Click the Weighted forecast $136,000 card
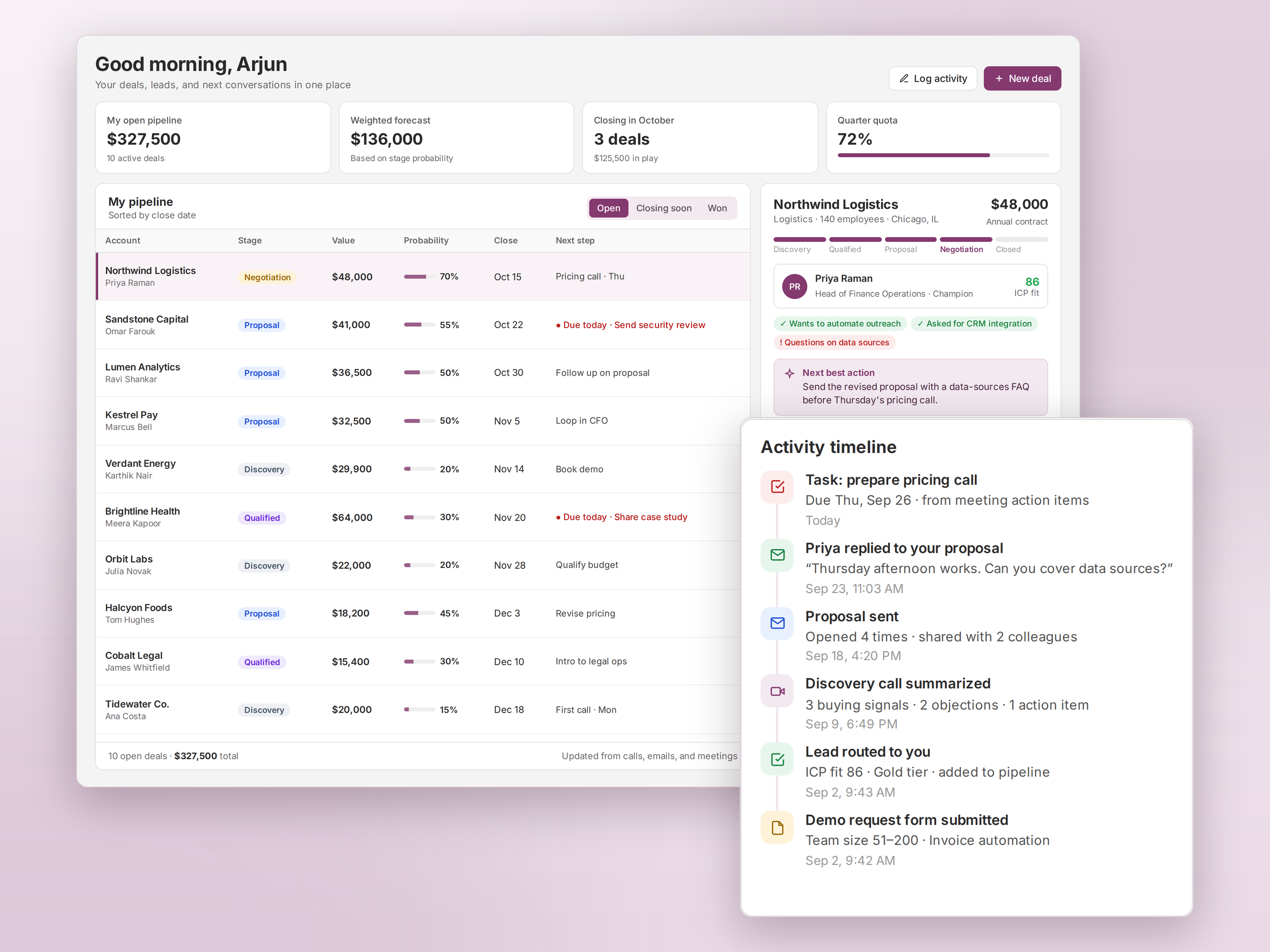 (x=456, y=138)
